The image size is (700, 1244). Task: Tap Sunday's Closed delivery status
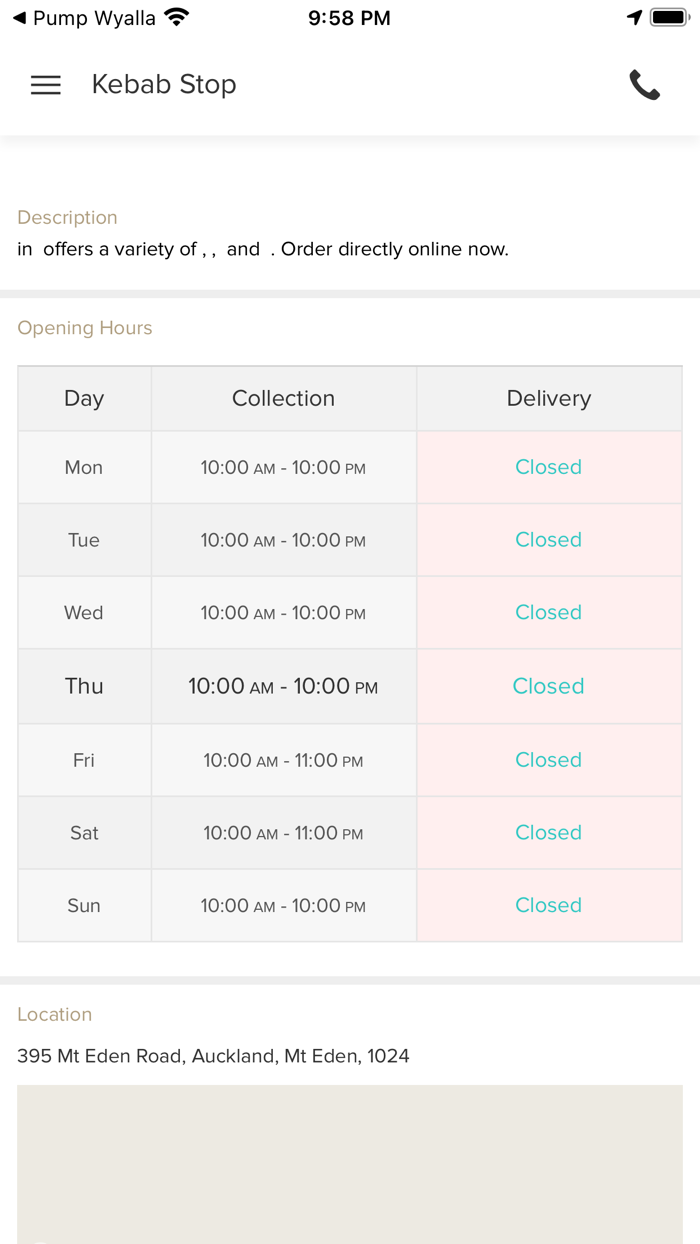coord(548,905)
